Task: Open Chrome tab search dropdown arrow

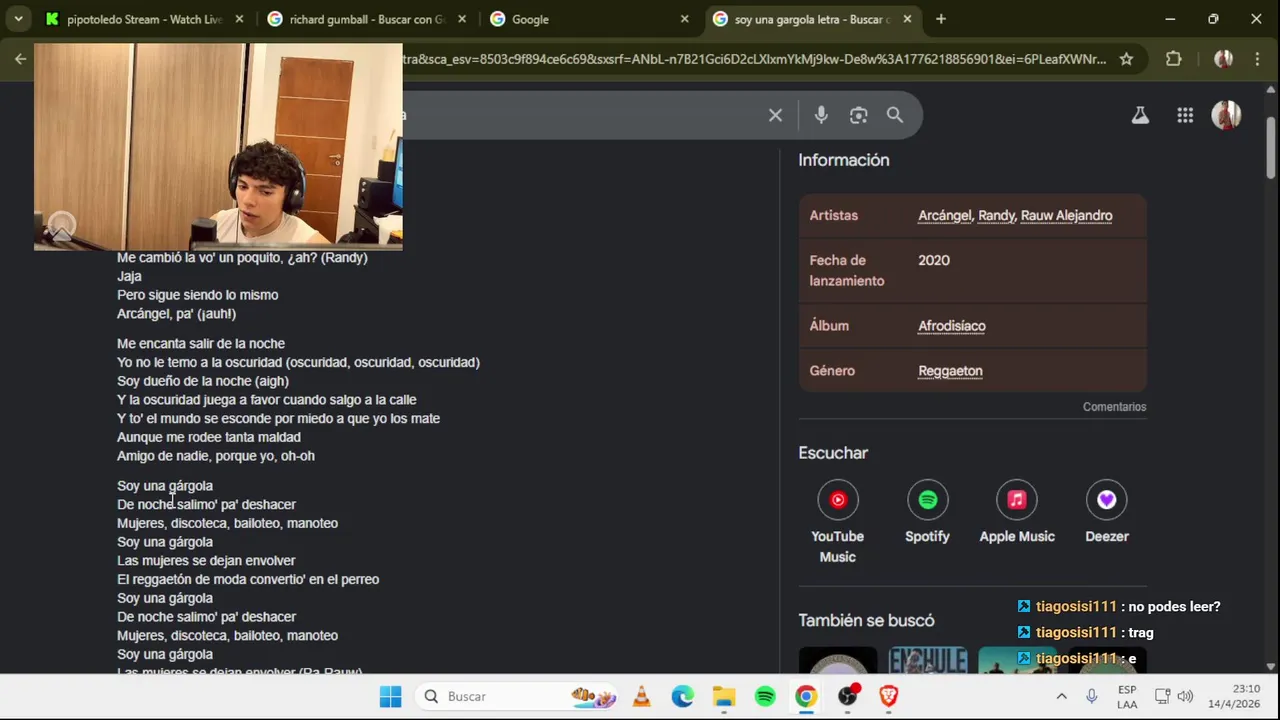Action: [18, 19]
